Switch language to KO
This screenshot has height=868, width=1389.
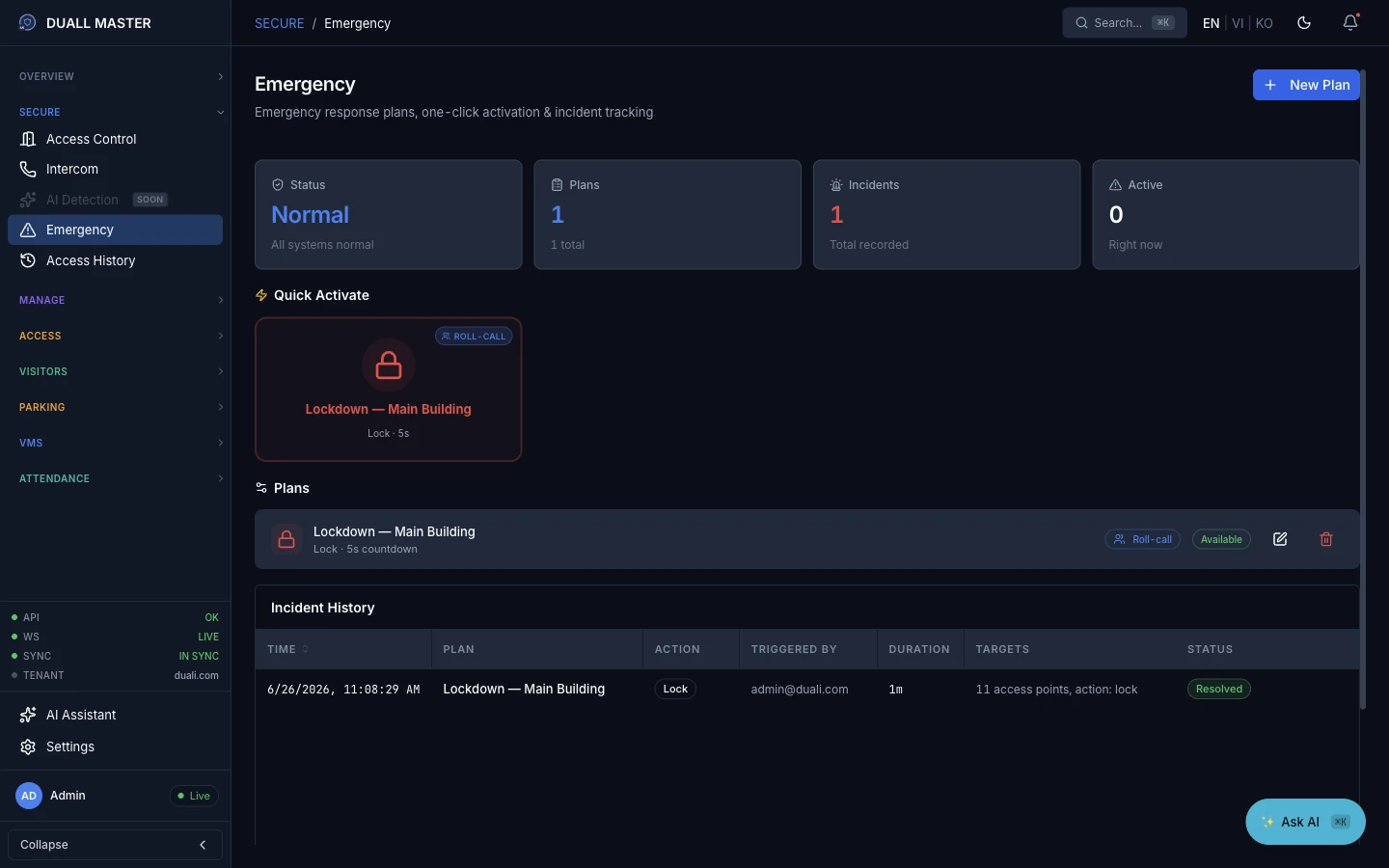[1264, 23]
